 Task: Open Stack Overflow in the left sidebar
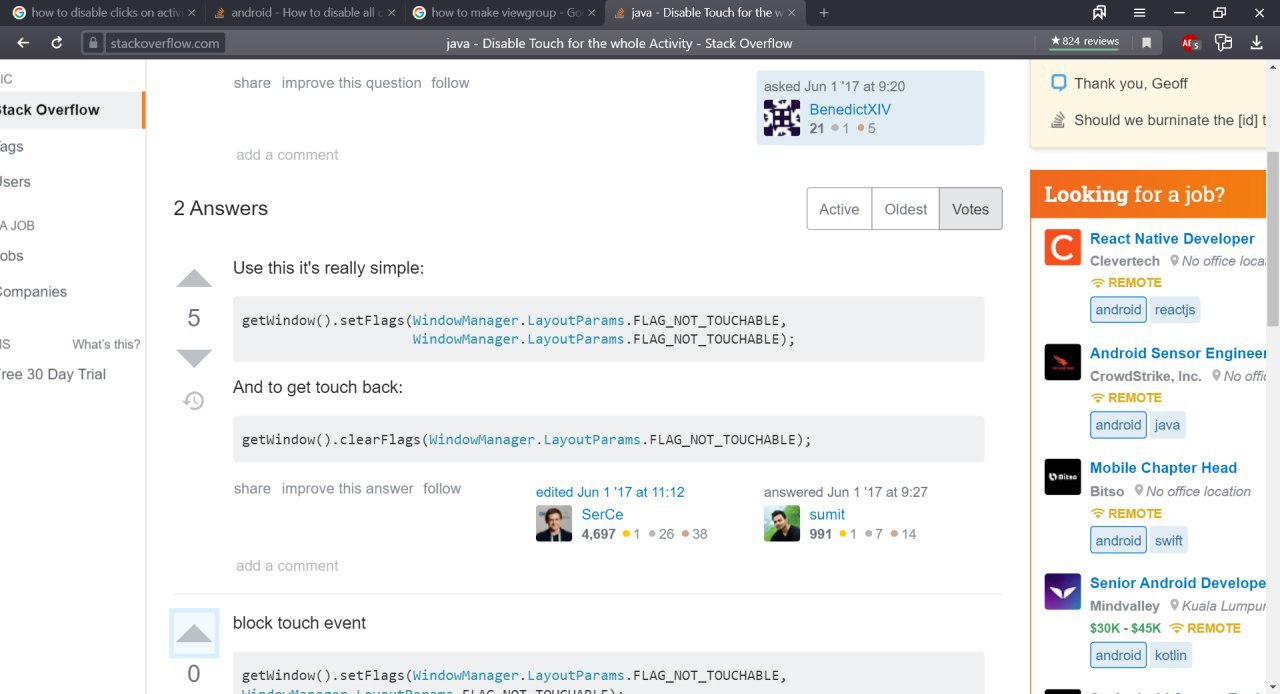click(72, 110)
